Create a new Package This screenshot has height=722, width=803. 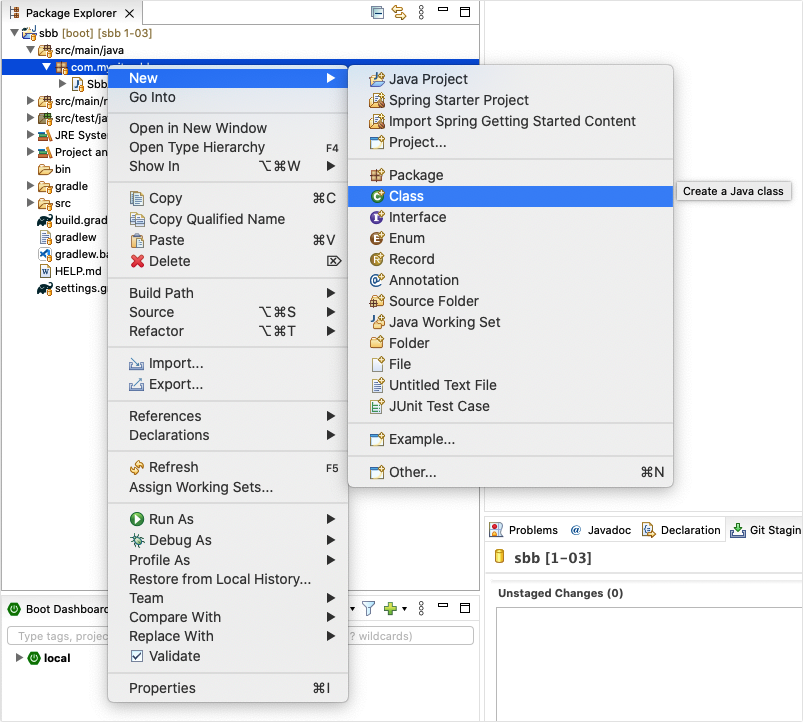pos(510,175)
